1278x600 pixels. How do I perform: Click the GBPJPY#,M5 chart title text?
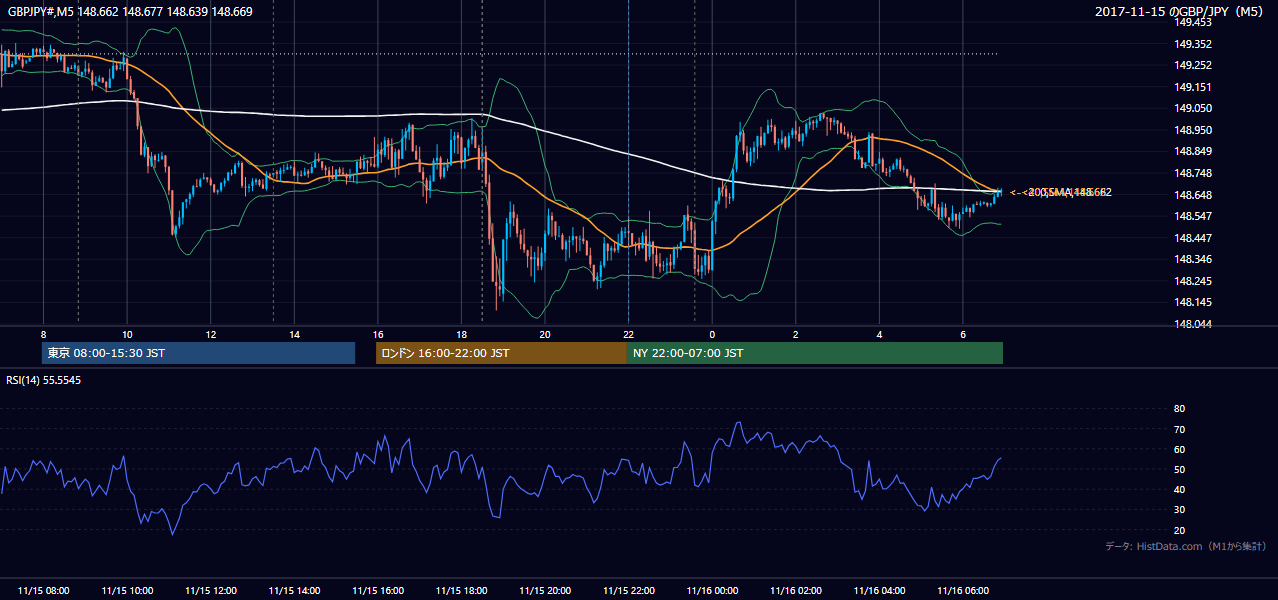pyautogui.click(x=130, y=12)
